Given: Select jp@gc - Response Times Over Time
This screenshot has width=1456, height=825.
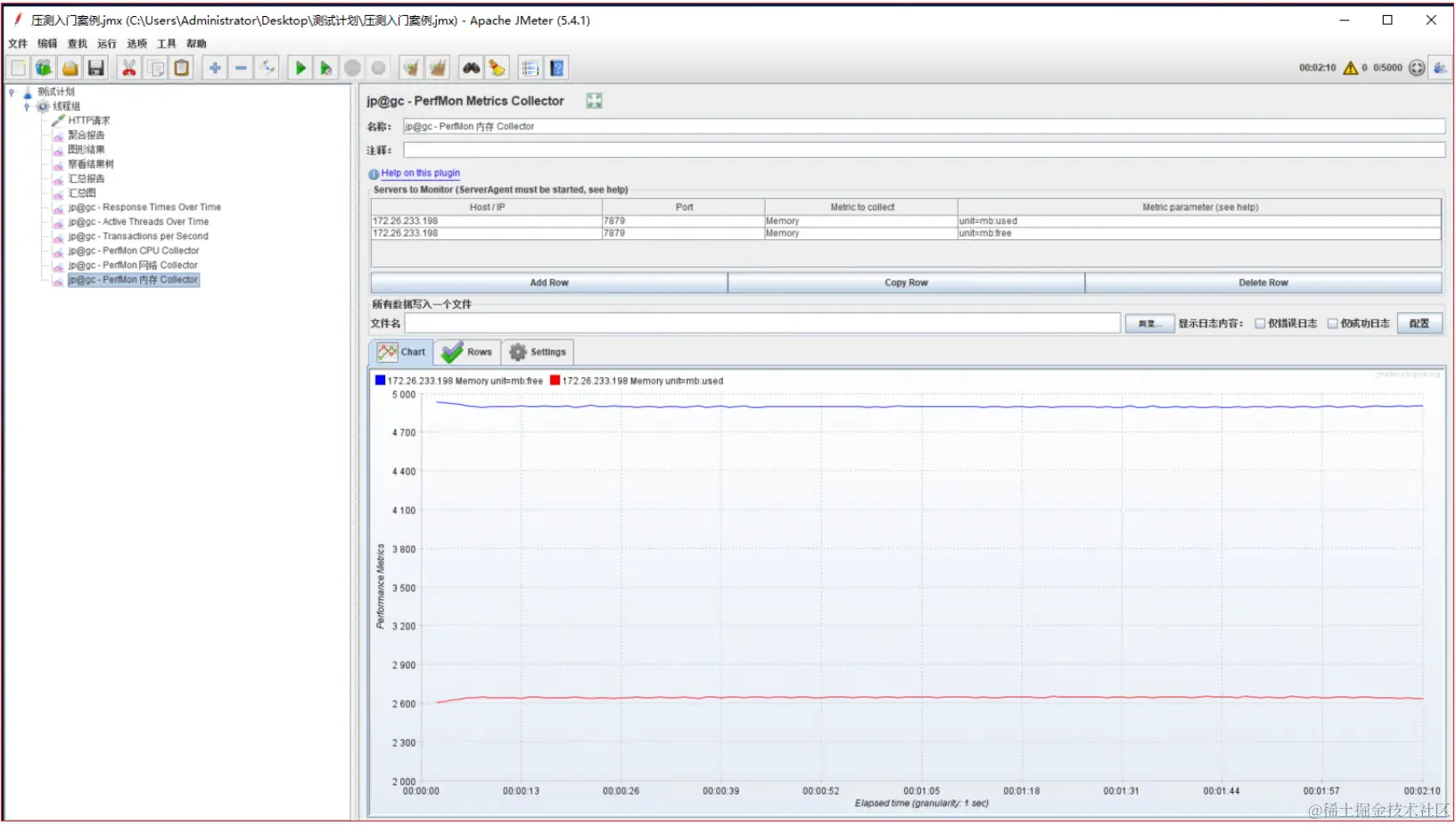Looking at the screenshot, I should [144, 207].
